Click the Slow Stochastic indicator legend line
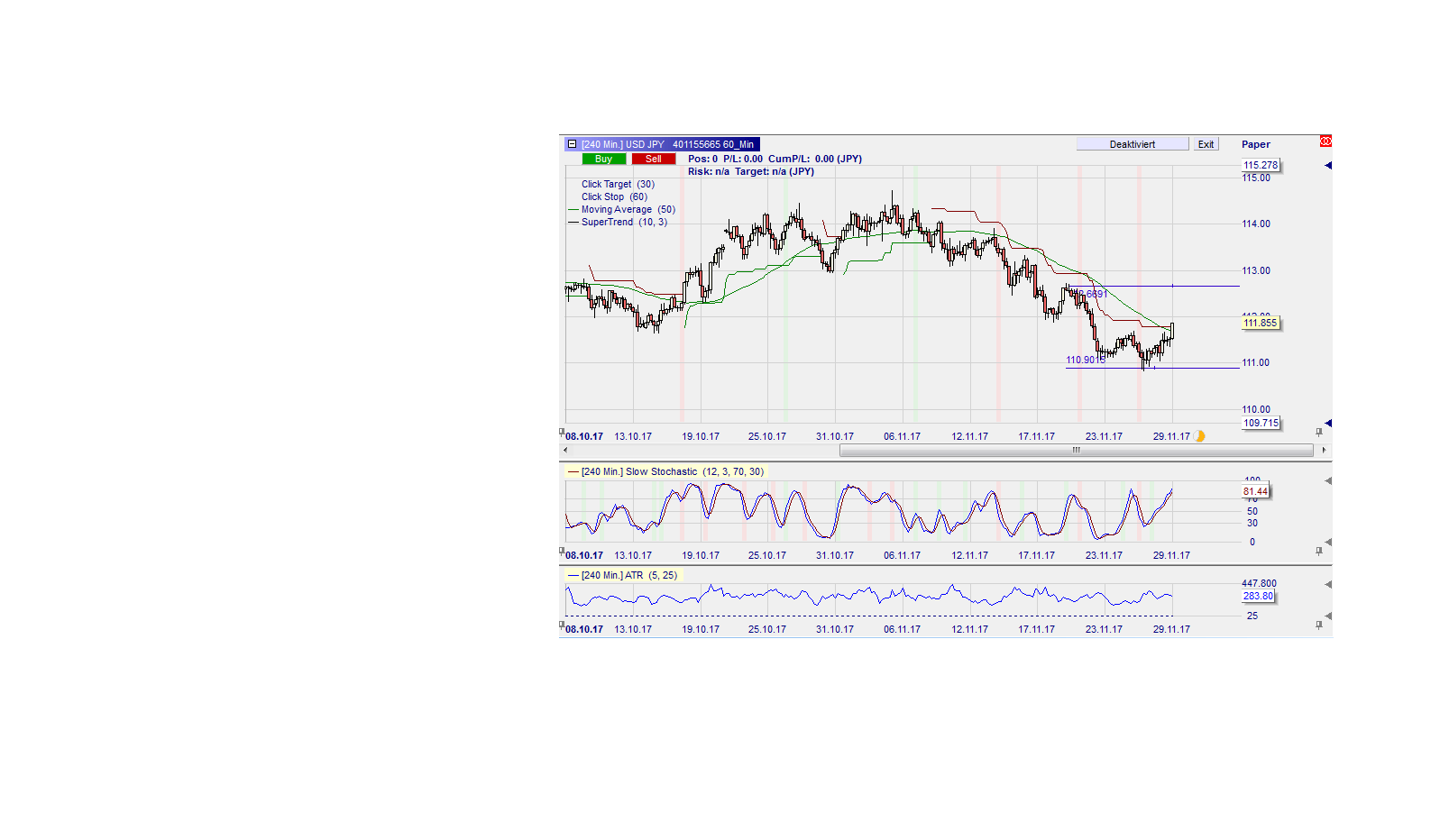The height and width of the screenshot is (840, 1449). 573,471
